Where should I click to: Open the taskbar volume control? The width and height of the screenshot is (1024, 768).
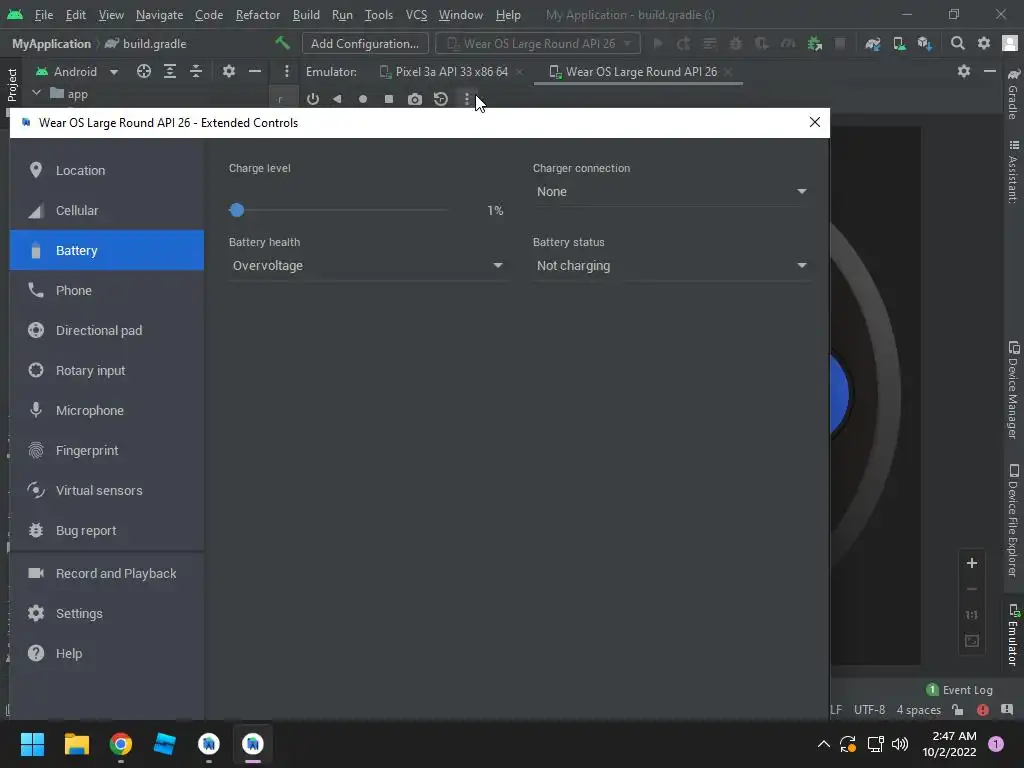(x=900, y=744)
